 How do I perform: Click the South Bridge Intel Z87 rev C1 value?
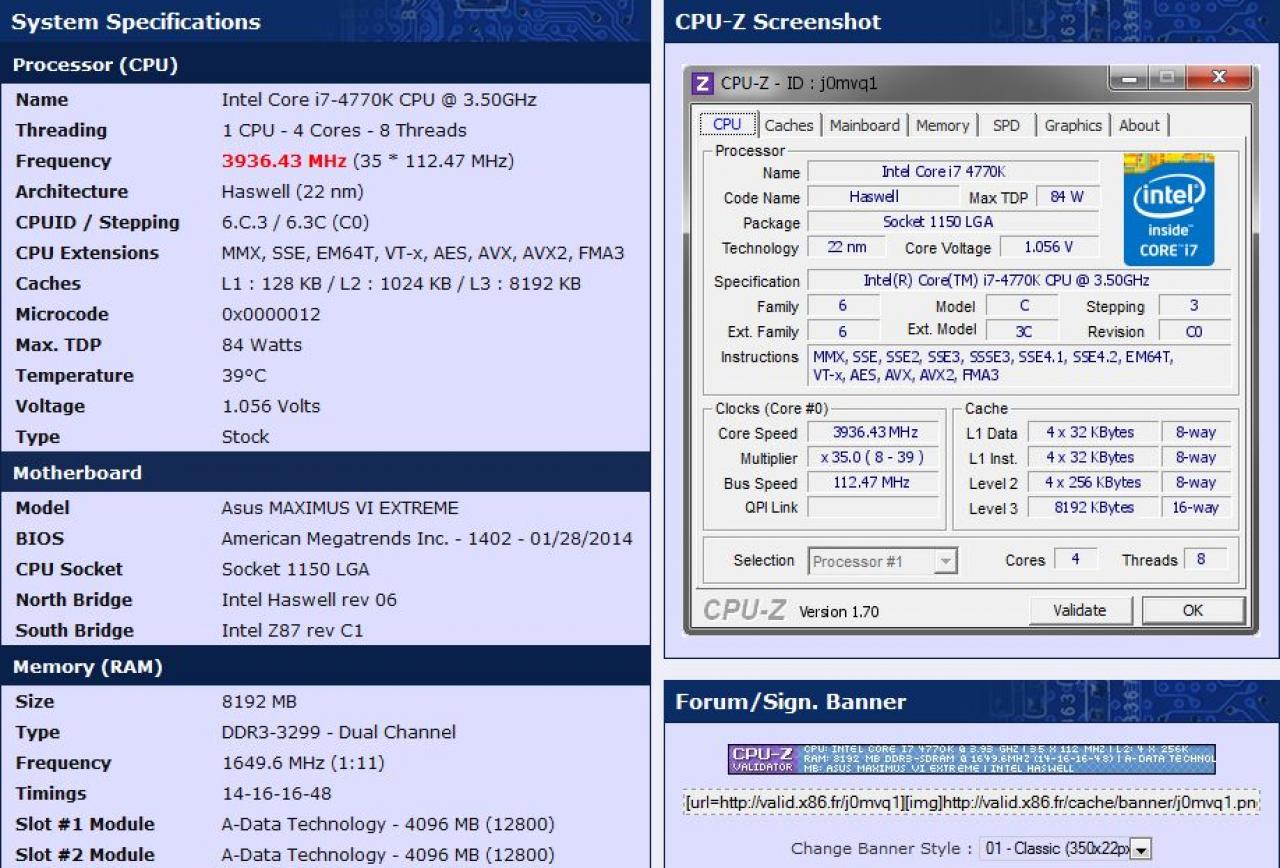pyautogui.click(x=292, y=631)
